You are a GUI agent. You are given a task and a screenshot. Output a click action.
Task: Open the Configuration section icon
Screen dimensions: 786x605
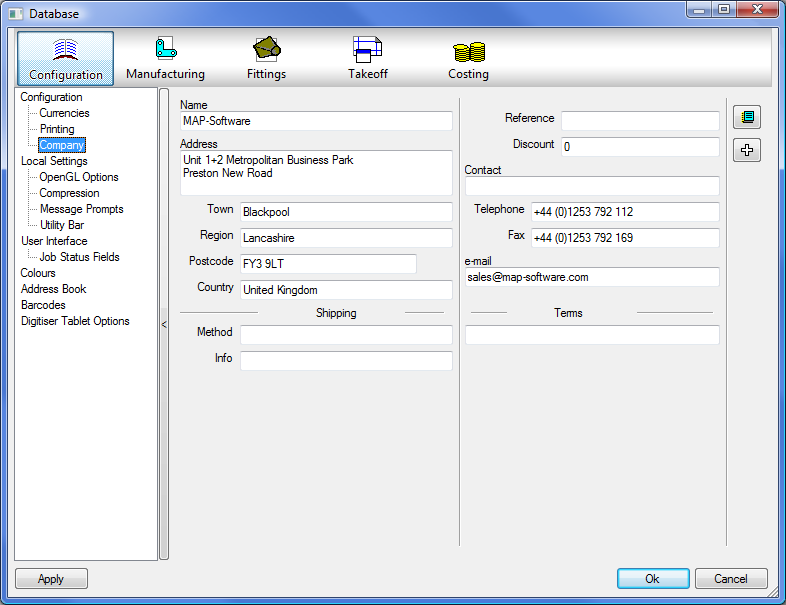[x=66, y=58]
